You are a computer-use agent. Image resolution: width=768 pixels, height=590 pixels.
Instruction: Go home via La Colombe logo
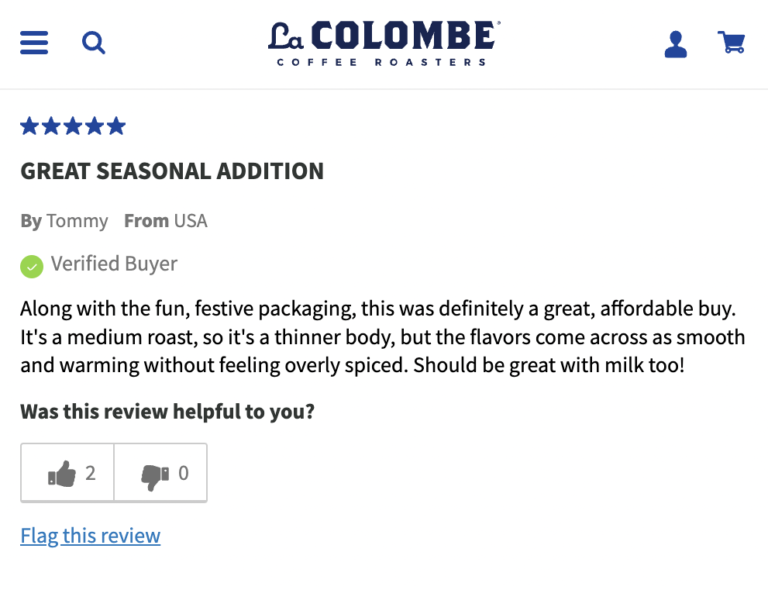(383, 43)
